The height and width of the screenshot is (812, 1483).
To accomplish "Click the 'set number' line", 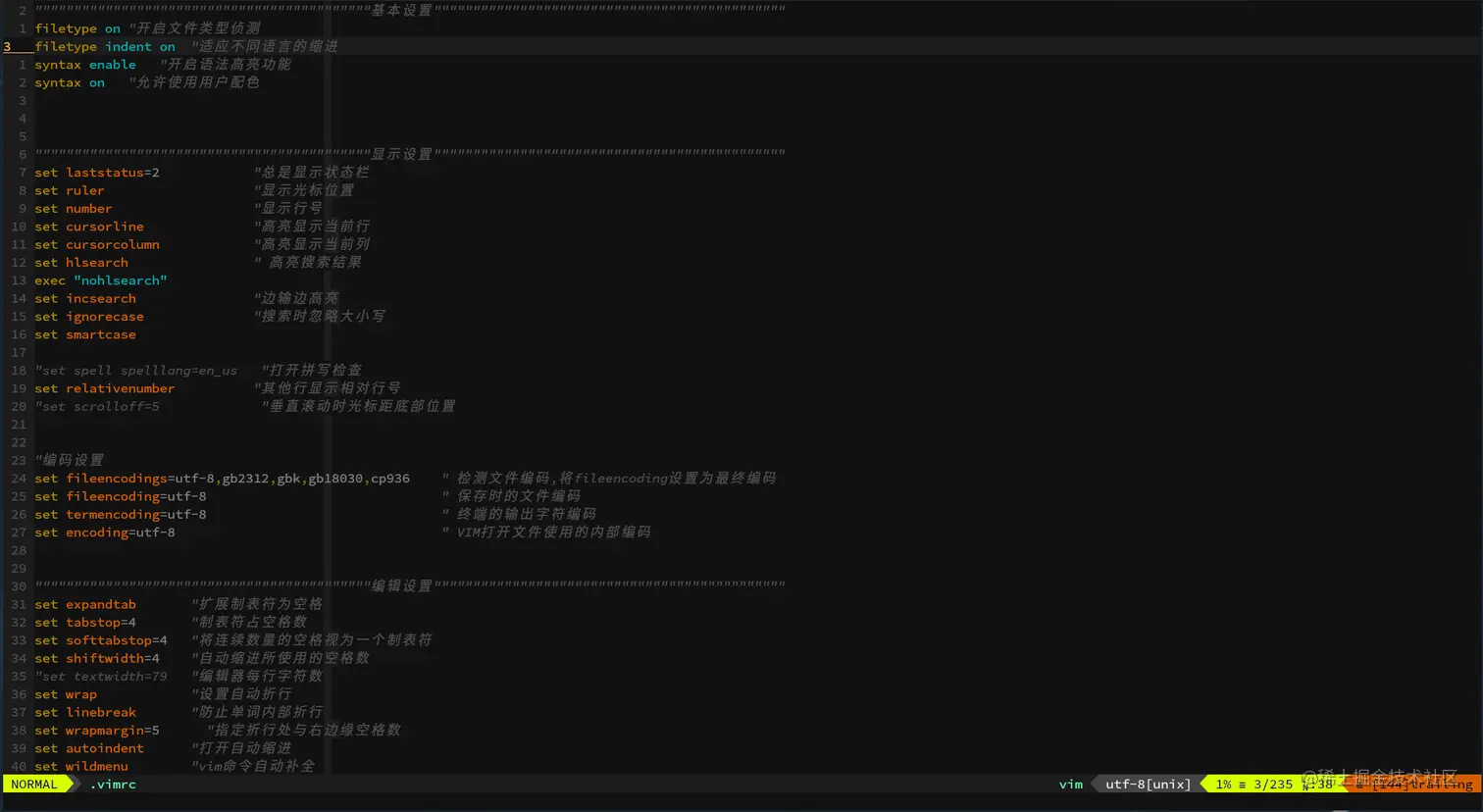I will click(74, 208).
